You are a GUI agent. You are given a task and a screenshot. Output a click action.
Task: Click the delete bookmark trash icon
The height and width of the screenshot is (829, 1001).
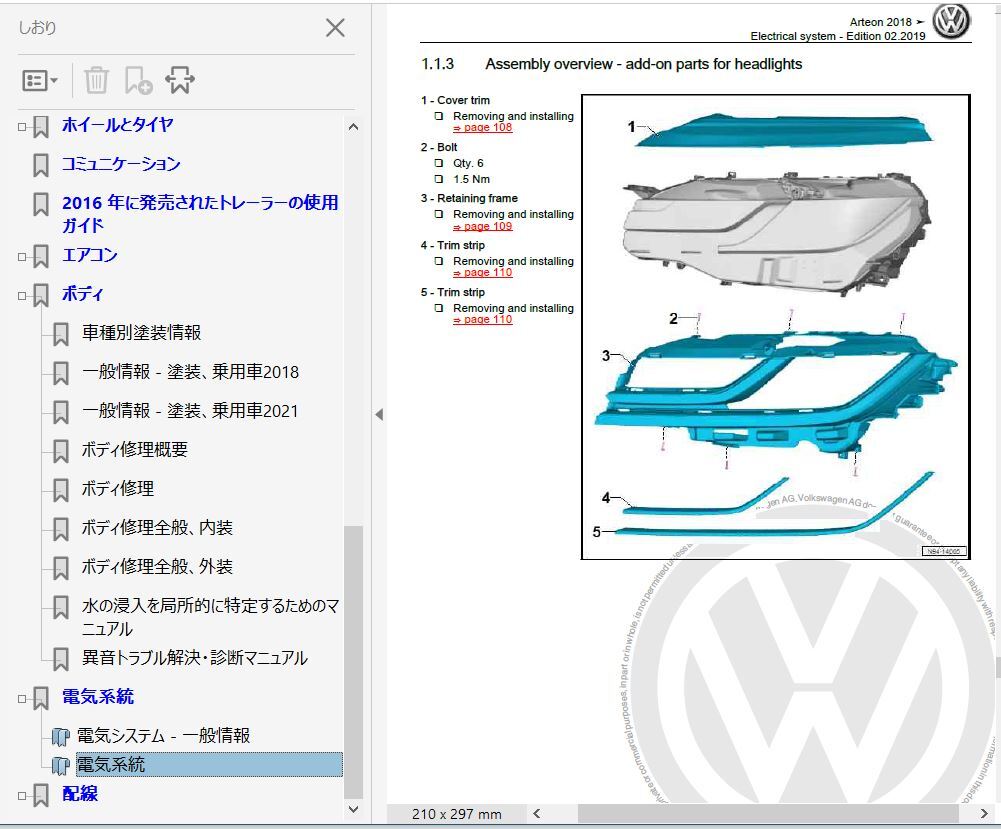96,80
